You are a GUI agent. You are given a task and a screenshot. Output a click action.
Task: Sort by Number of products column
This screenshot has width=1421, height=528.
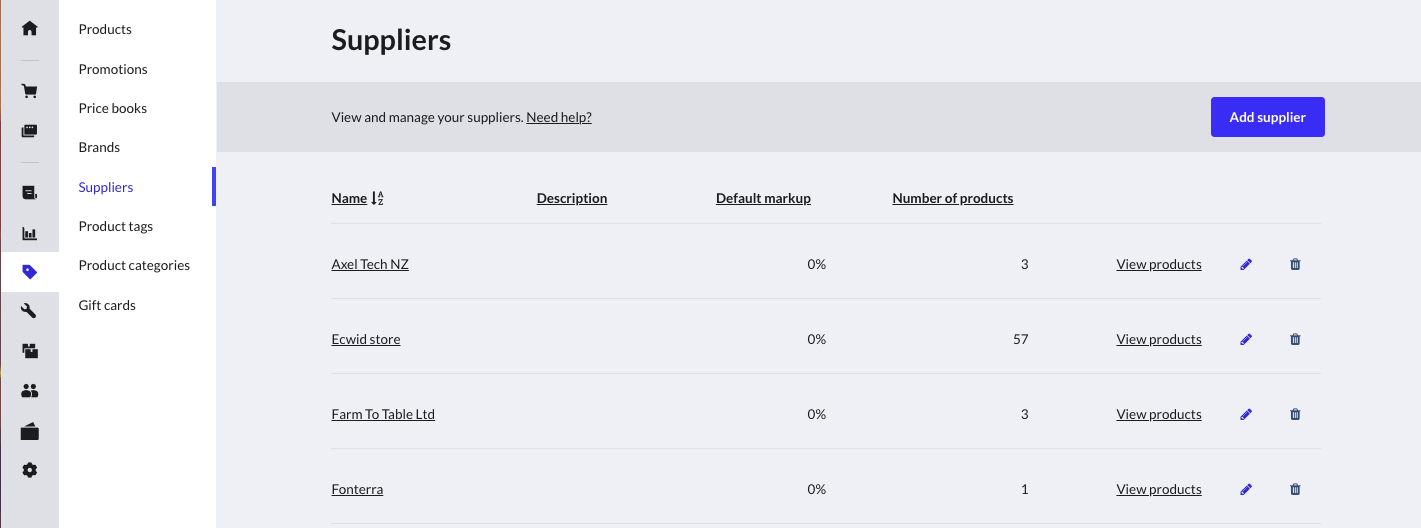[952, 198]
